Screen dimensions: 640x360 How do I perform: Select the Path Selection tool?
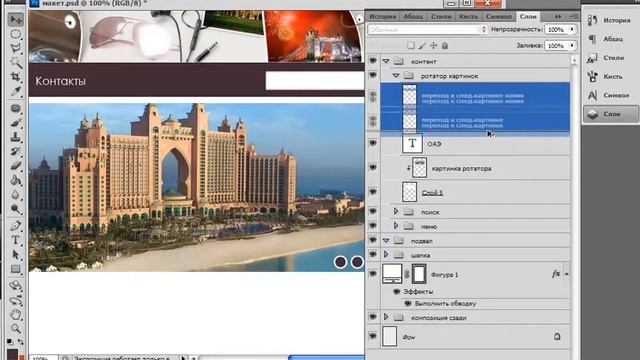(x=16, y=255)
